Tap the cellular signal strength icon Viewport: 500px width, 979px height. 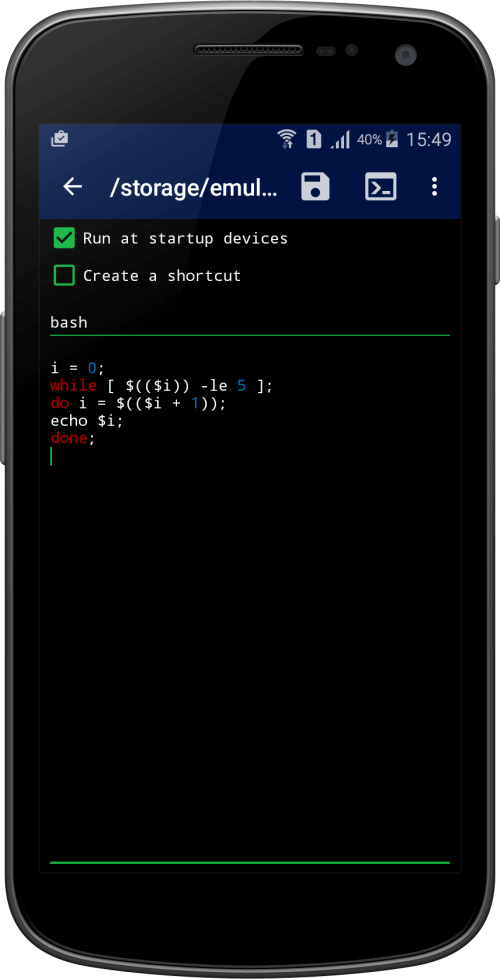[x=340, y=139]
